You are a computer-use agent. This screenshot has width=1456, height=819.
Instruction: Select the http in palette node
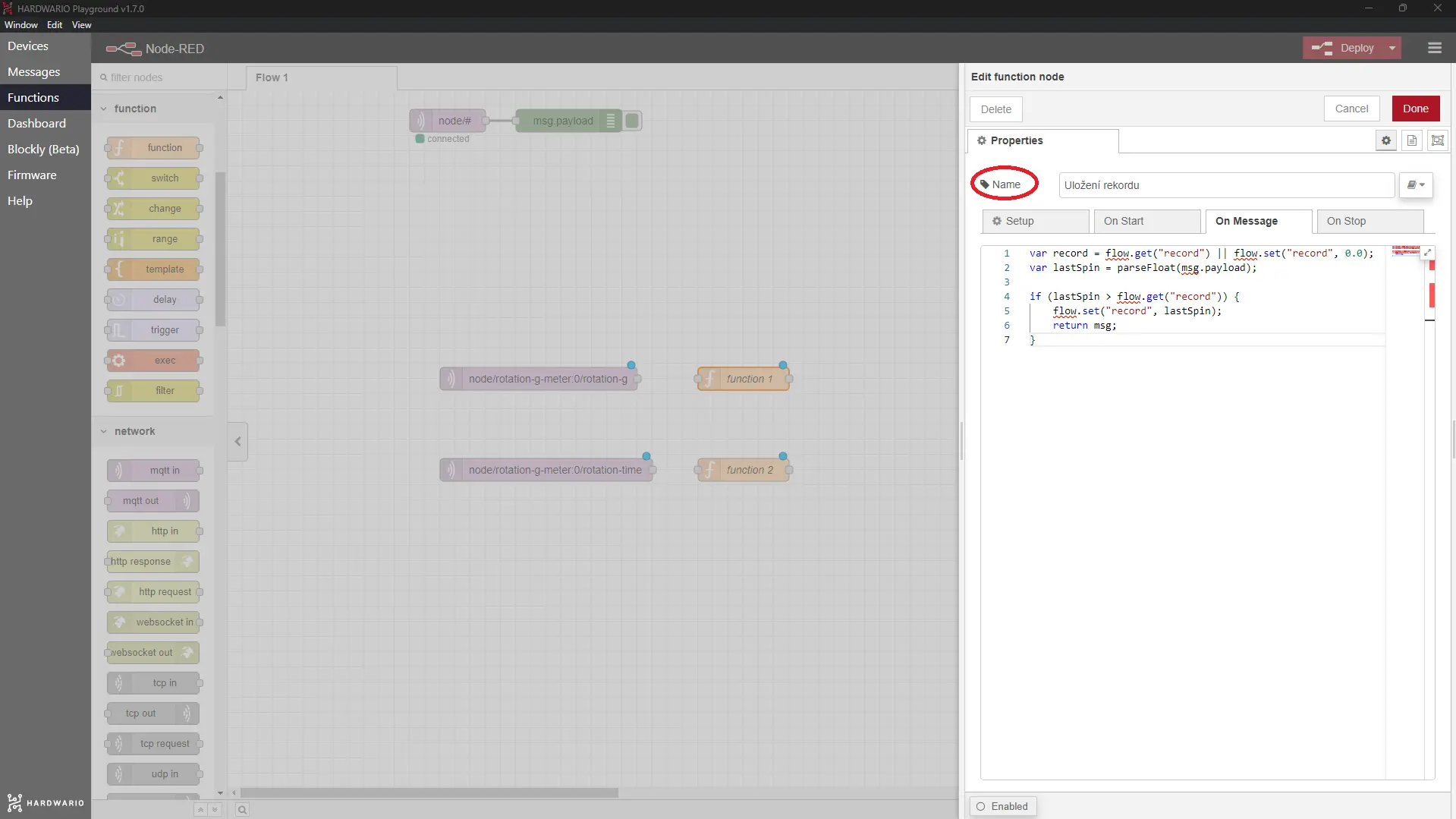coord(153,531)
